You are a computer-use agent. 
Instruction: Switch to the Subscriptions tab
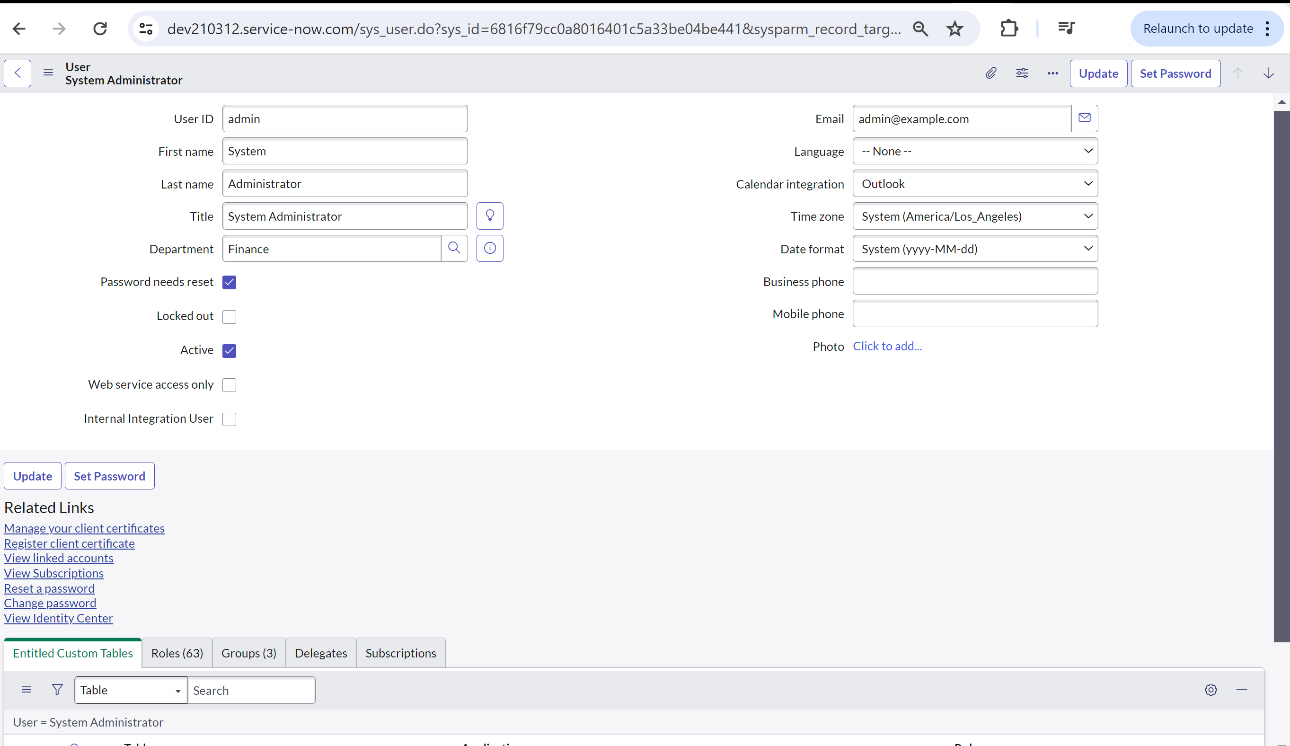pos(401,653)
